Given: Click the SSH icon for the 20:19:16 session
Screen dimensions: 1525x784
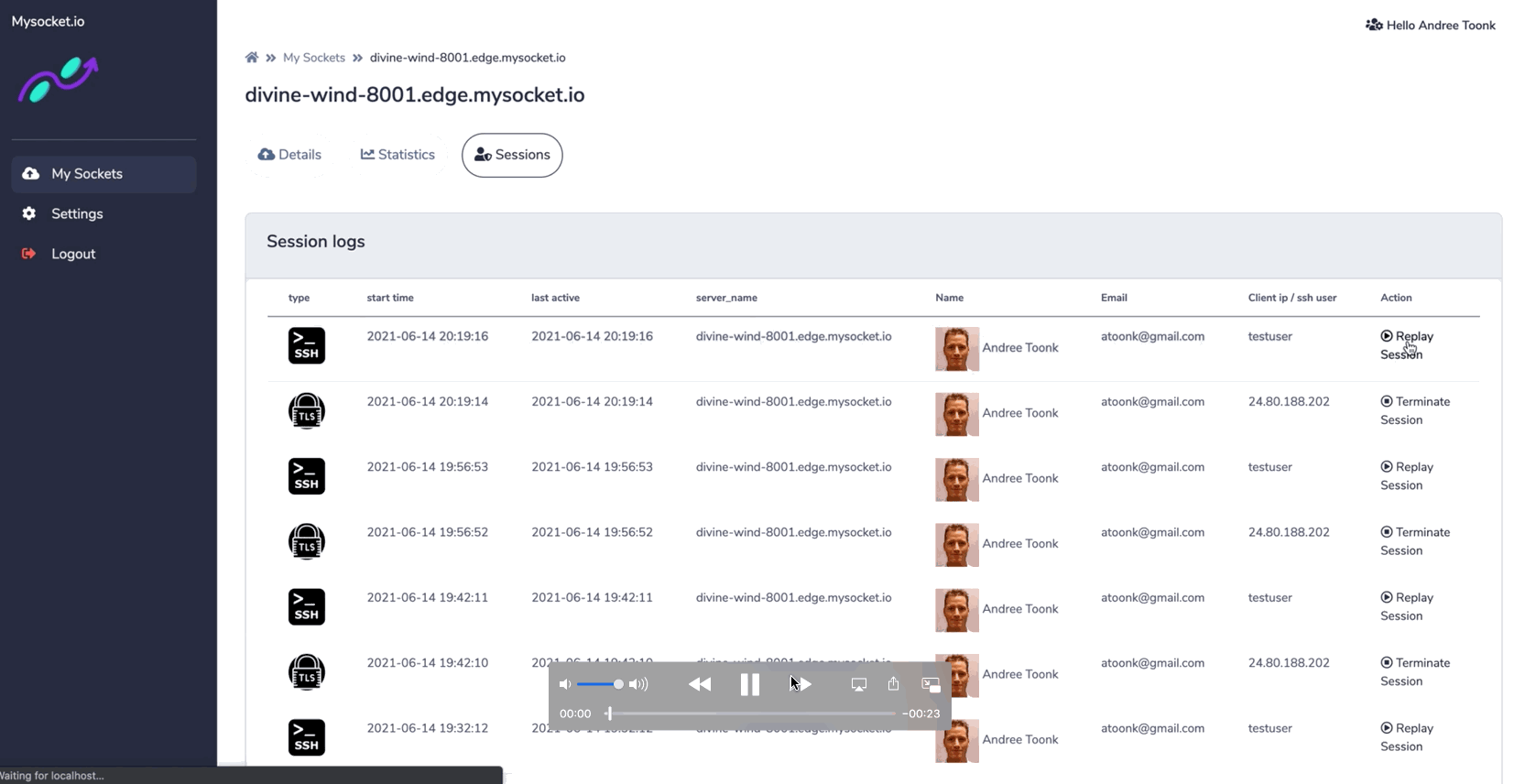Looking at the screenshot, I should coord(307,346).
